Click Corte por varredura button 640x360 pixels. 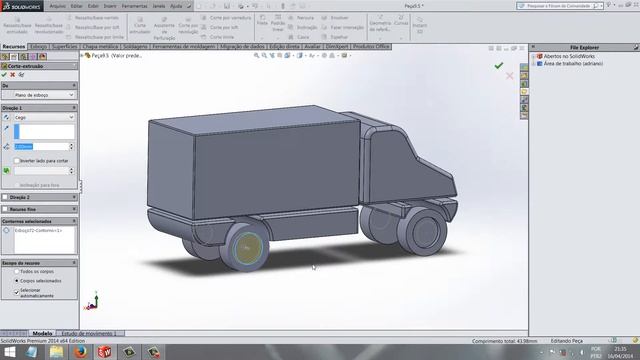(226, 18)
